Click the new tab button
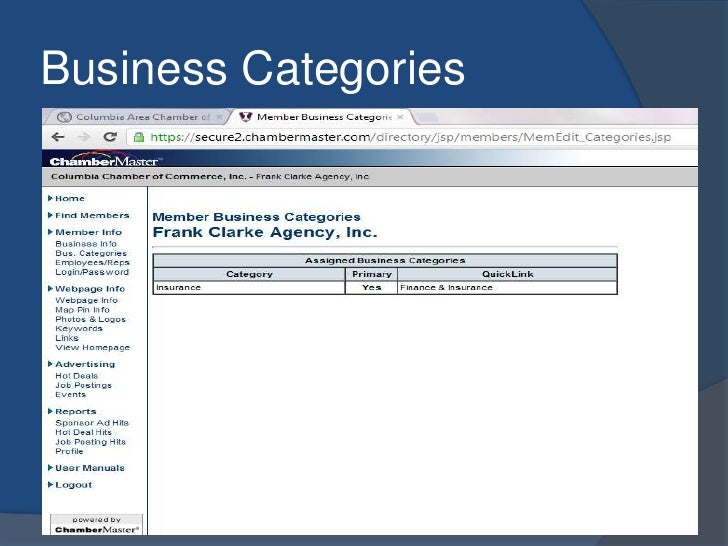Viewport: 728px width, 546px height. 427,117
